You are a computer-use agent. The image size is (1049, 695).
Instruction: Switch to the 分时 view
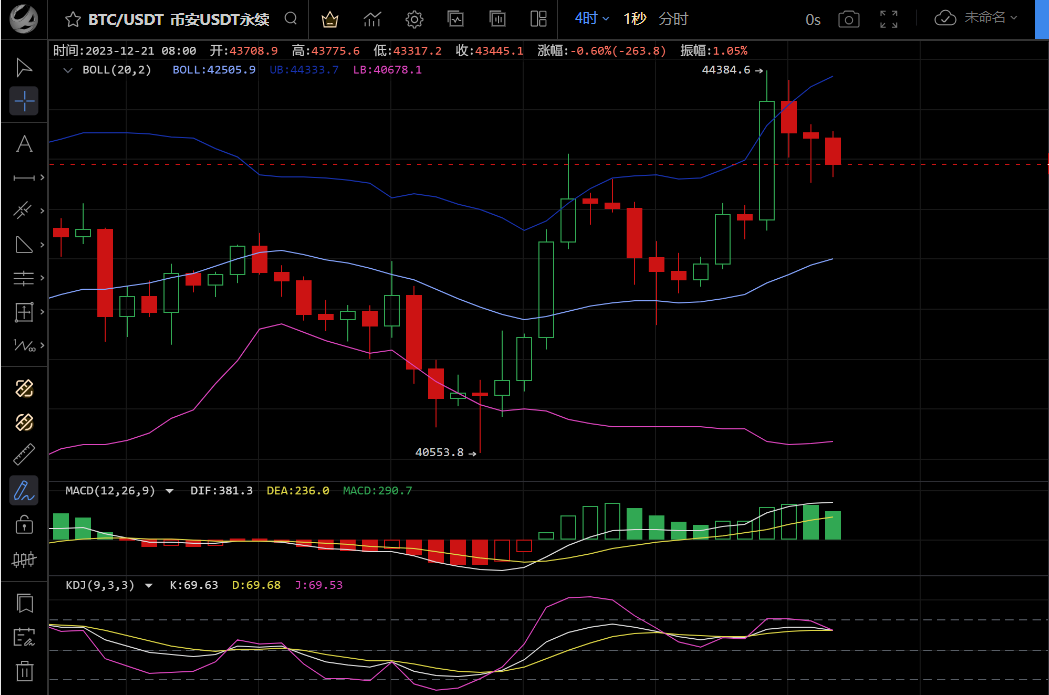pos(673,19)
